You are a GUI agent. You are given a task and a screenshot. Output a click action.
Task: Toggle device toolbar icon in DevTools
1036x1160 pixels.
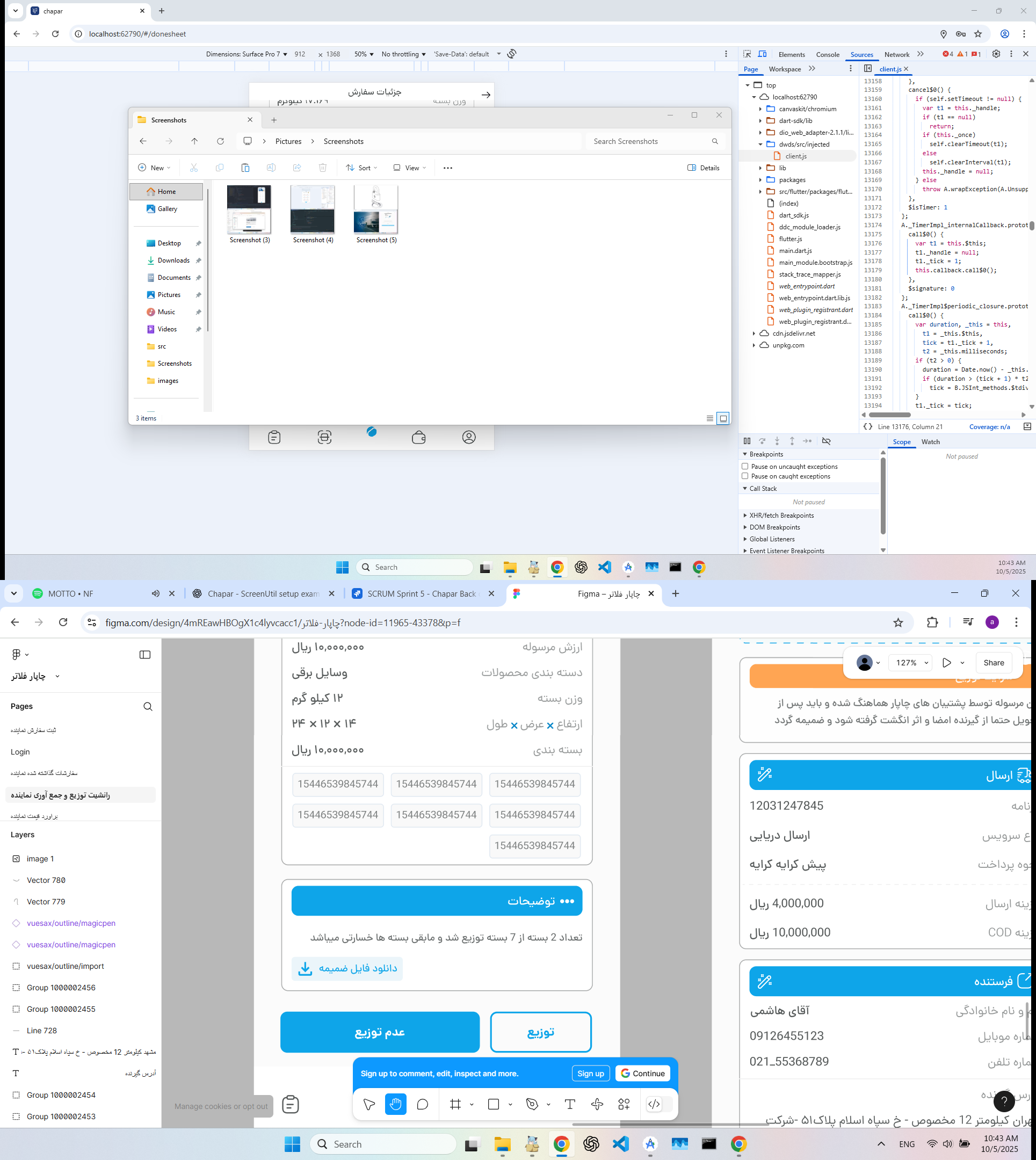762,54
